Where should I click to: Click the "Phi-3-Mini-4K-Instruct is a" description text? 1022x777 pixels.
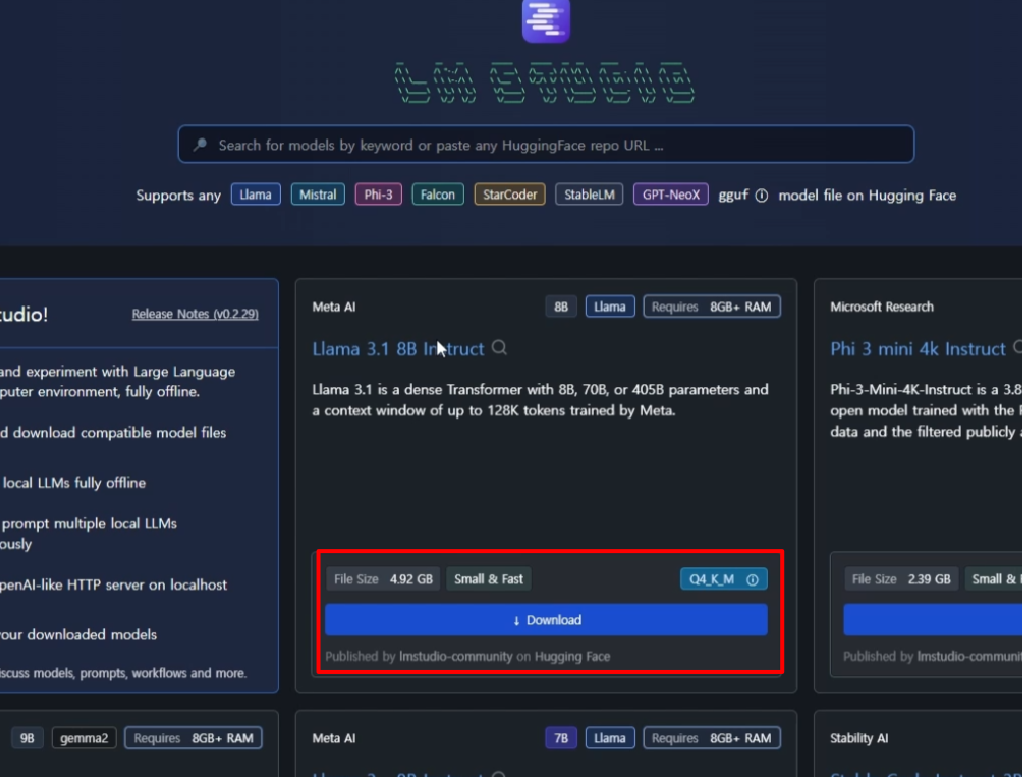(926, 411)
